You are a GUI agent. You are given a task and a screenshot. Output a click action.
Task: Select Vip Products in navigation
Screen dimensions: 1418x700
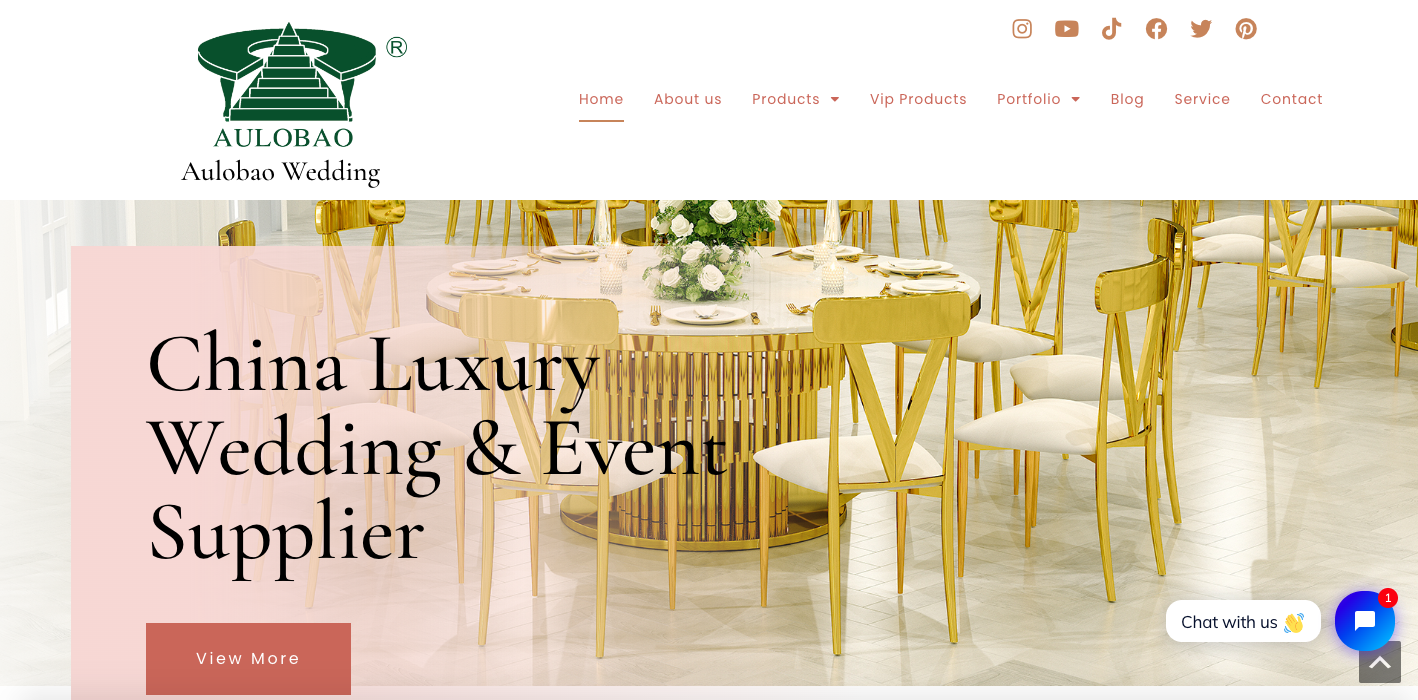pyautogui.click(x=918, y=99)
